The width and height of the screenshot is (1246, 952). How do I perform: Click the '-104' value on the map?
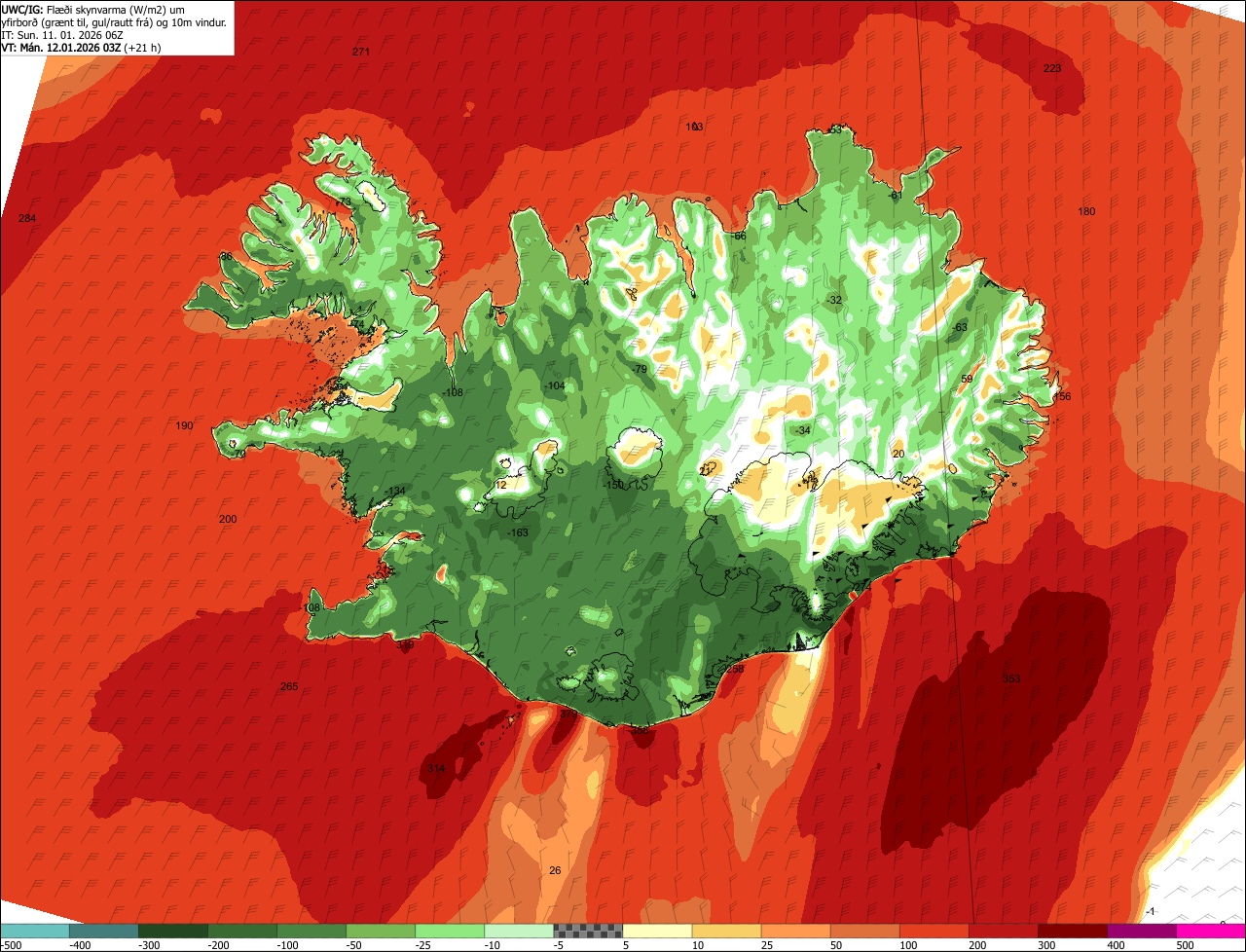pyautogui.click(x=554, y=386)
